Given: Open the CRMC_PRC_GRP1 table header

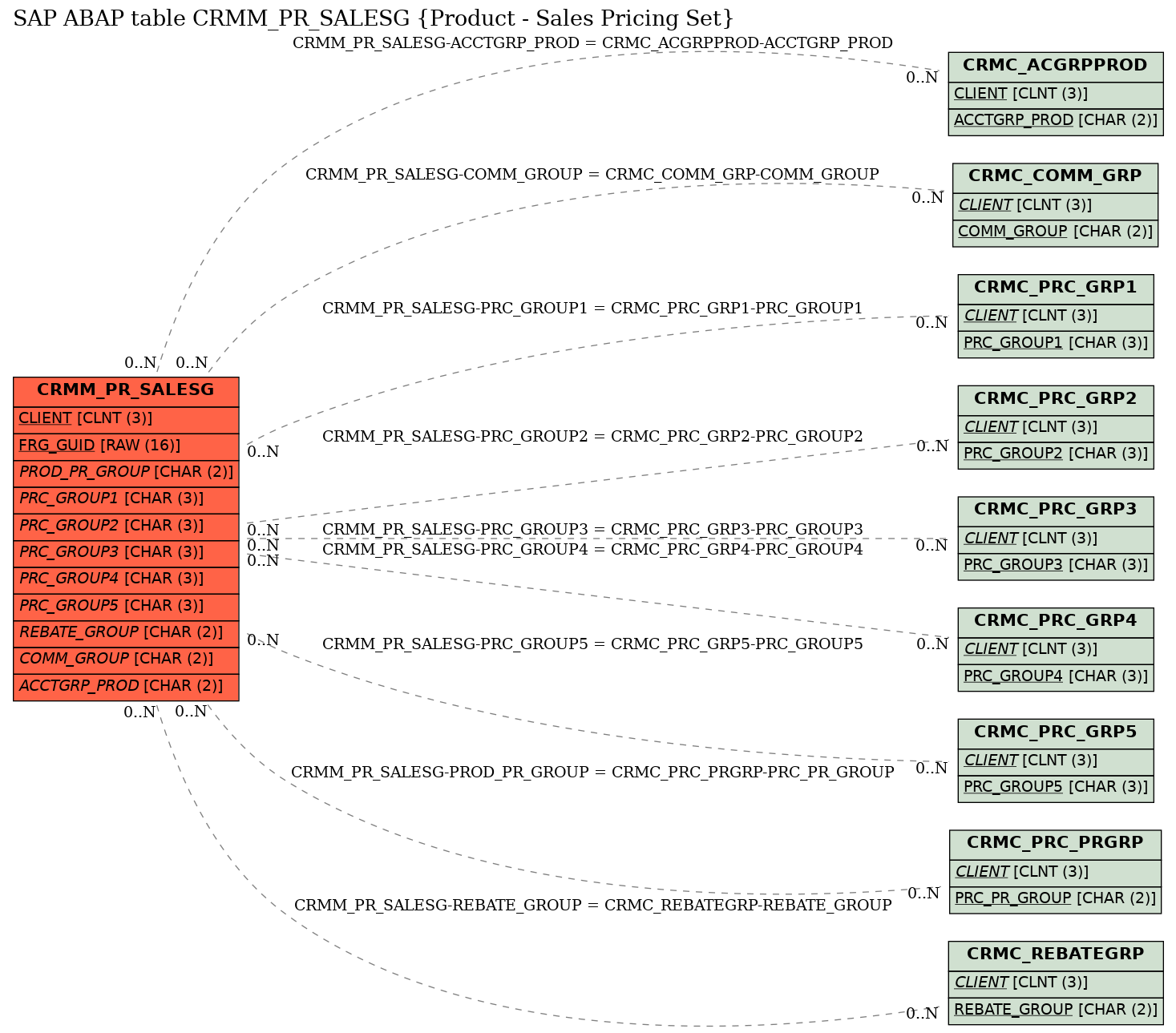Looking at the screenshot, I should 1055,289.
